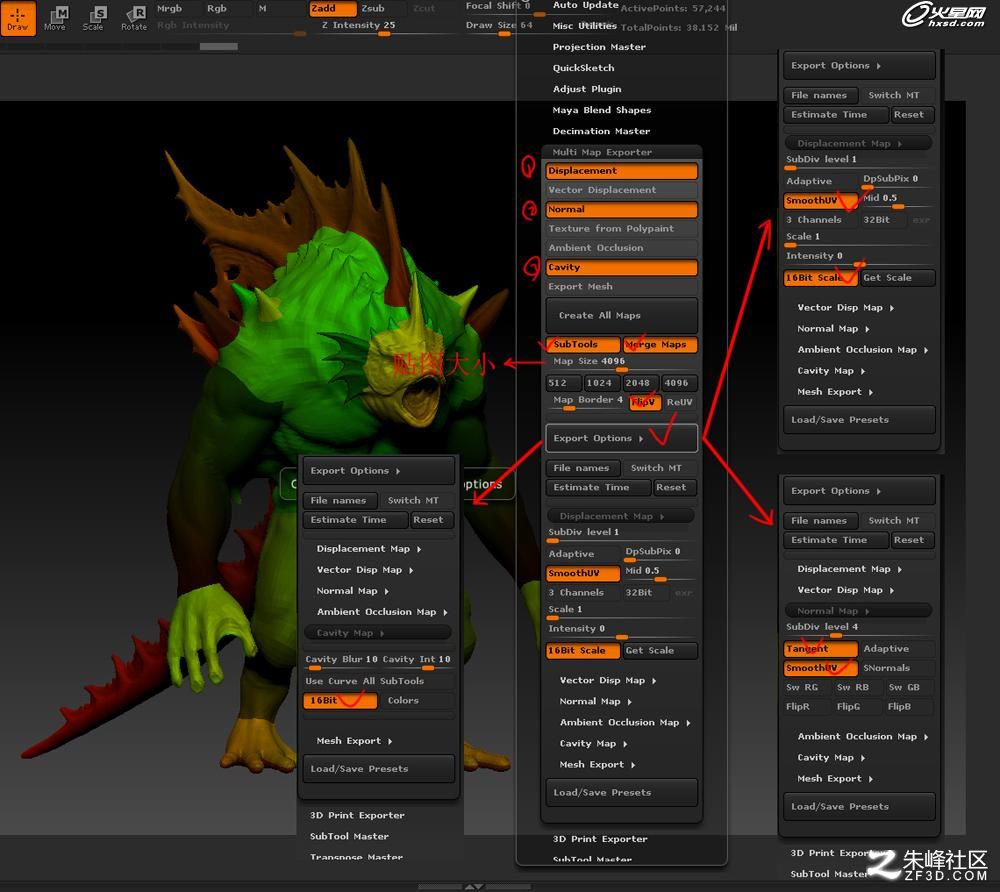This screenshot has width=1000, height=892.
Task: Toggle the FlipV button
Action: click(x=645, y=402)
